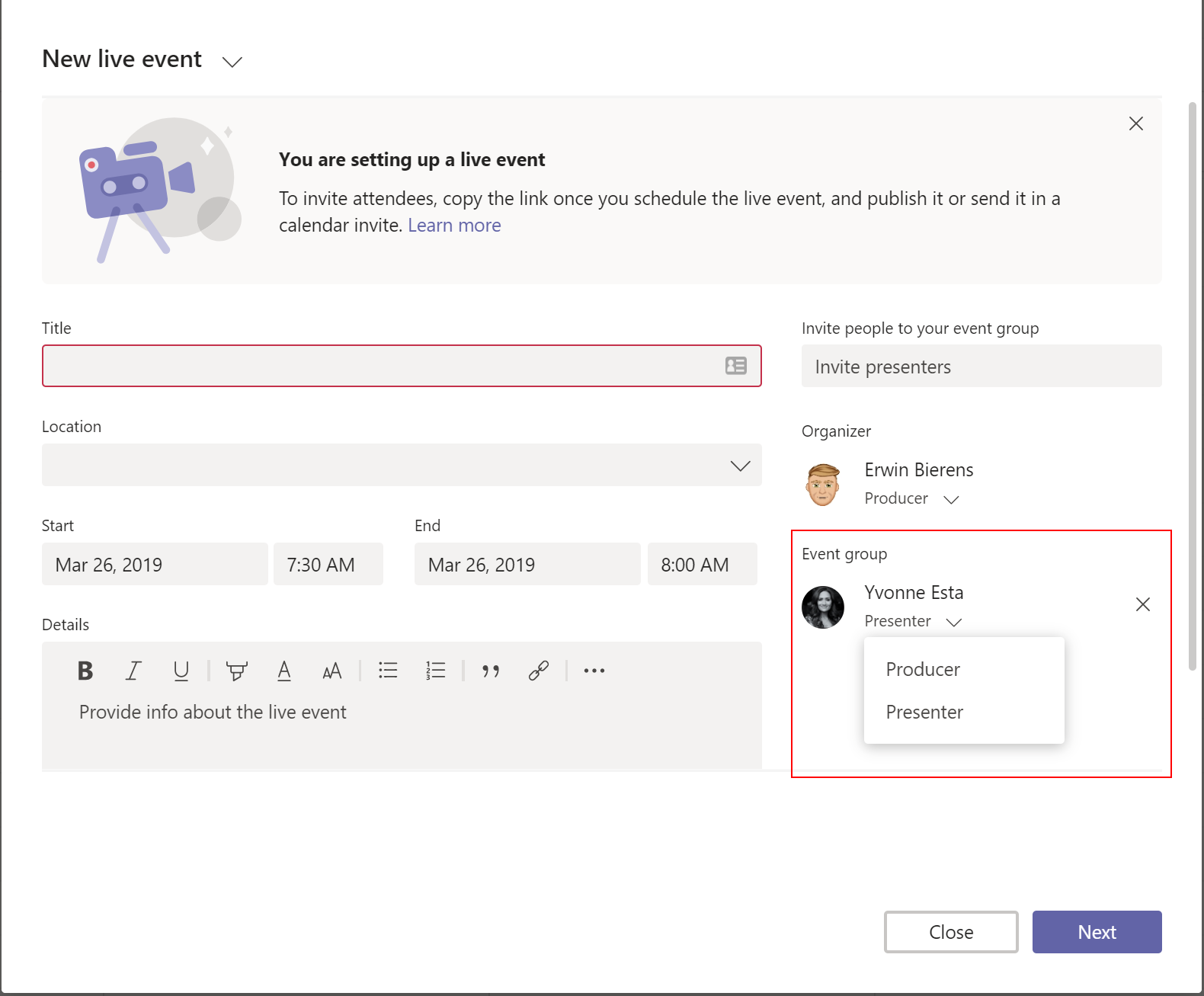Choose Presenter from the role menu

(x=924, y=712)
